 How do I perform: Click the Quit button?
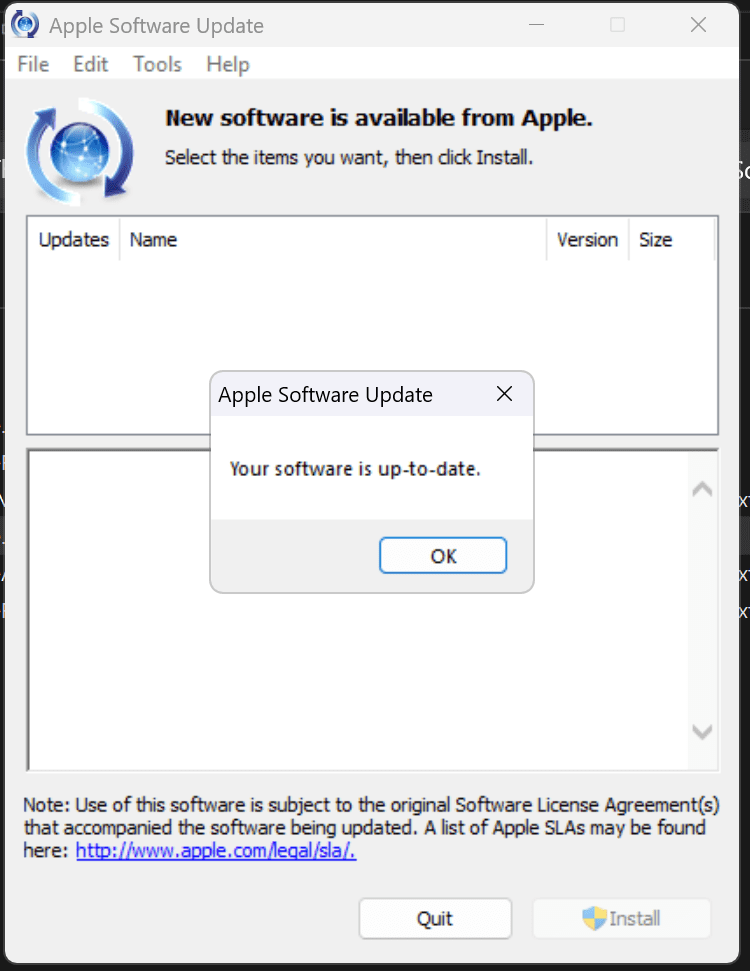click(x=435, y=918)
